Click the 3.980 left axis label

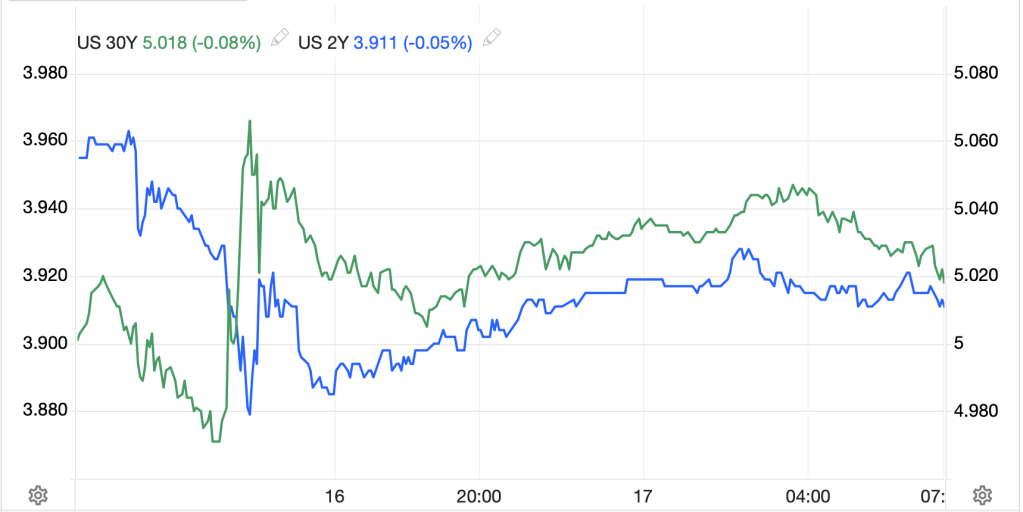pos(44,74)
